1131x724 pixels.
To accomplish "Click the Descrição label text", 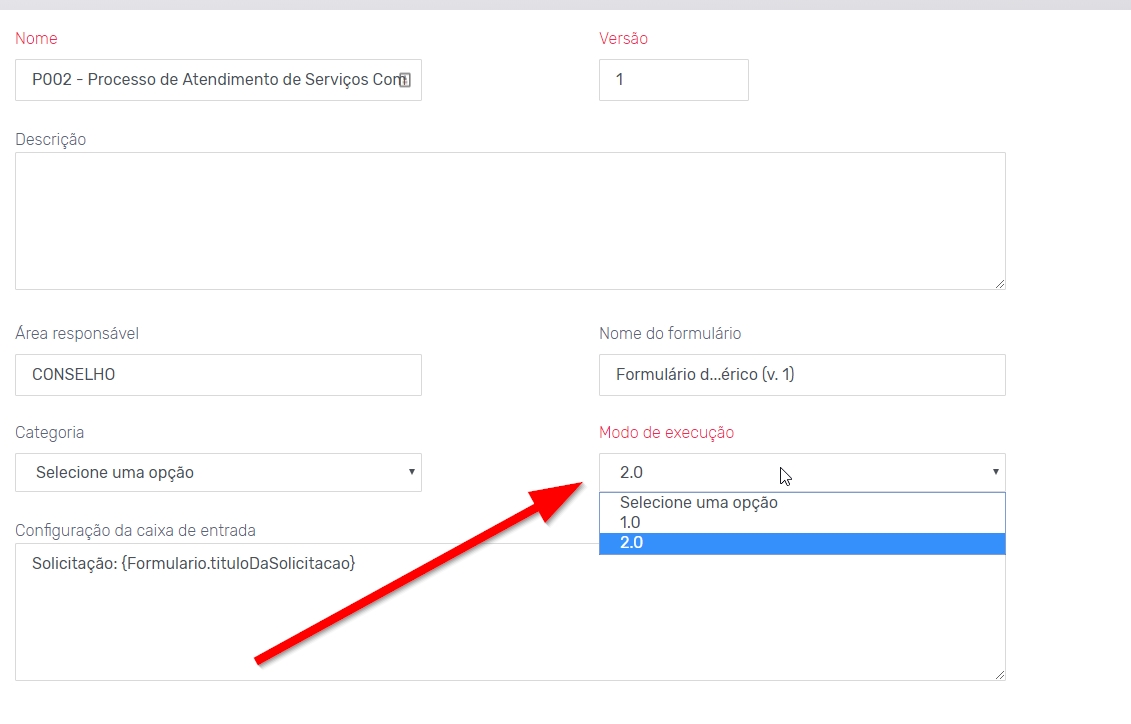I will [51, 140].
